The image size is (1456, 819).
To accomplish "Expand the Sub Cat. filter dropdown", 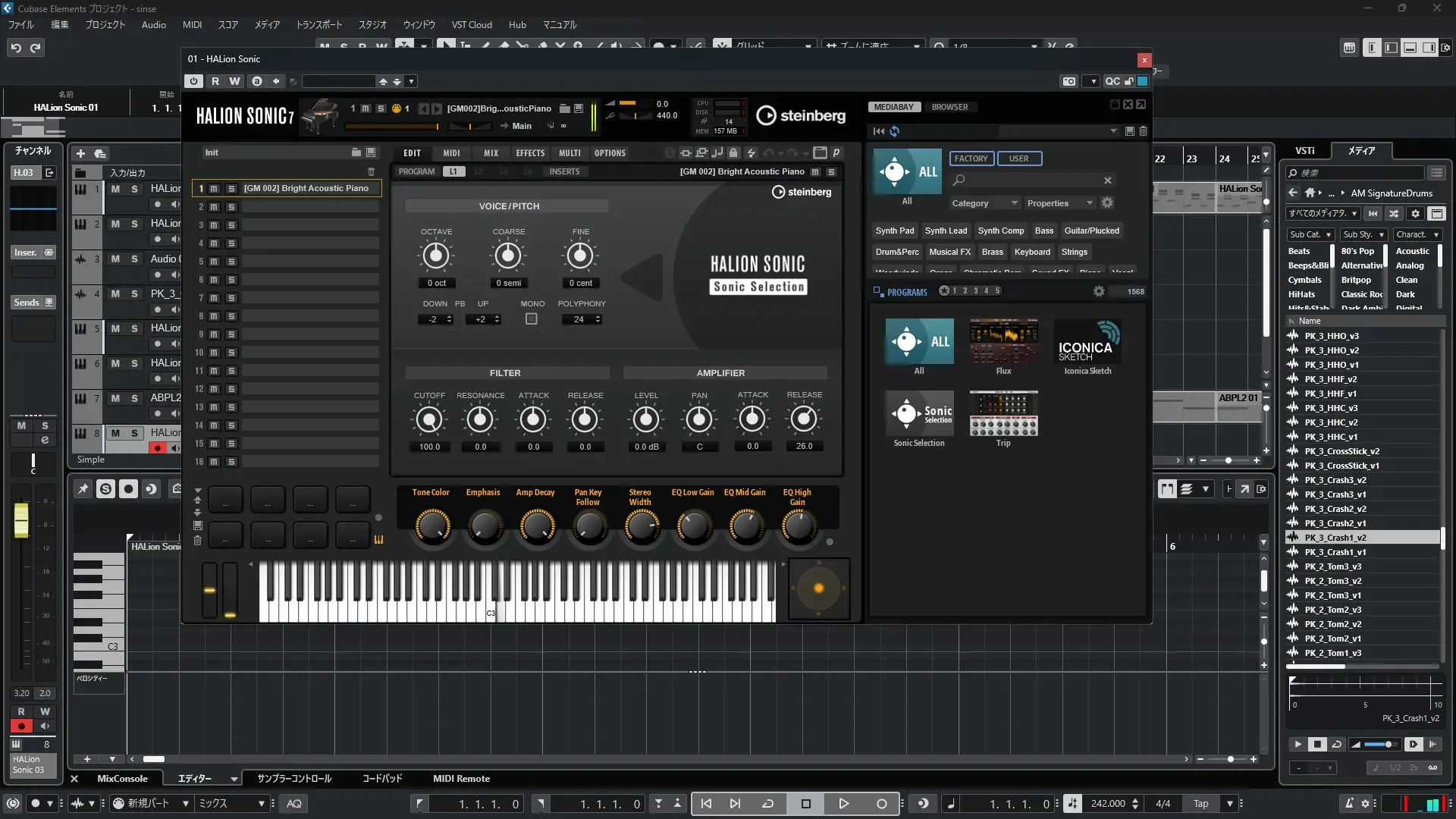I will (1310, 235).
